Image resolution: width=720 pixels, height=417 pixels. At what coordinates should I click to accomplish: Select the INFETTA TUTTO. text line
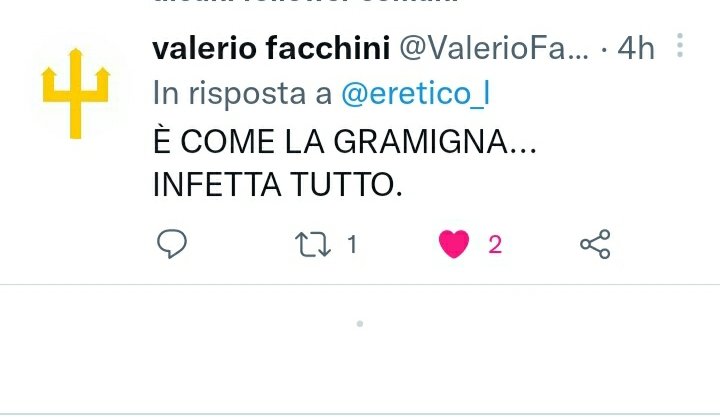coord(277,185)
